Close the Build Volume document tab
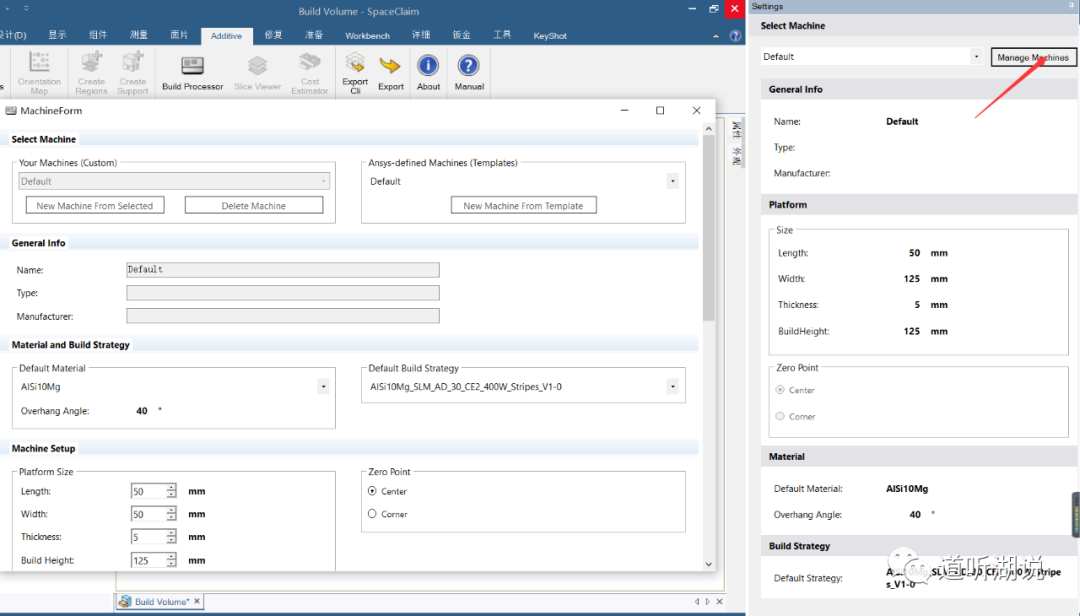Screen dimensions: 1080x616 pyautogui.click(x=197, y=601)
